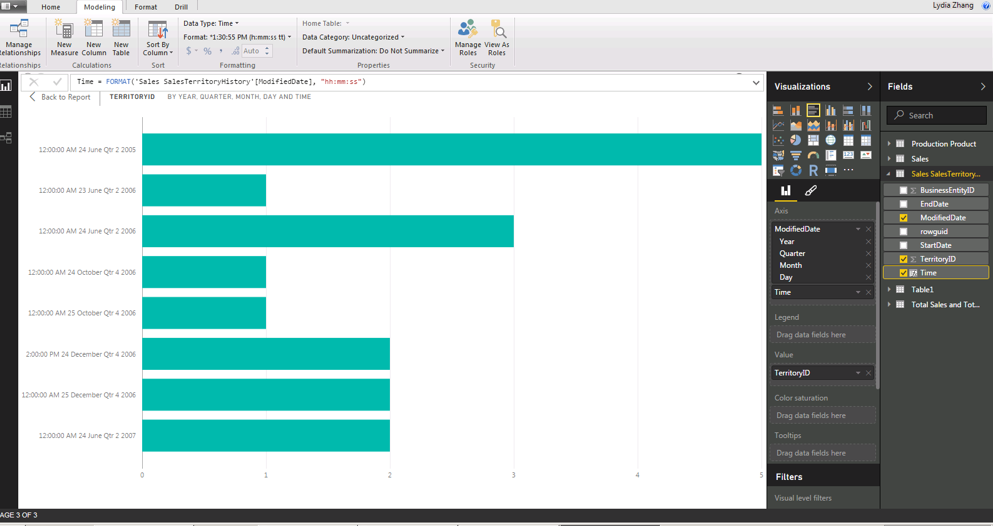Image resolution: width=997 pixels, height=526 pixels.
Task: Open the File menu button
Action: [11, 6]
